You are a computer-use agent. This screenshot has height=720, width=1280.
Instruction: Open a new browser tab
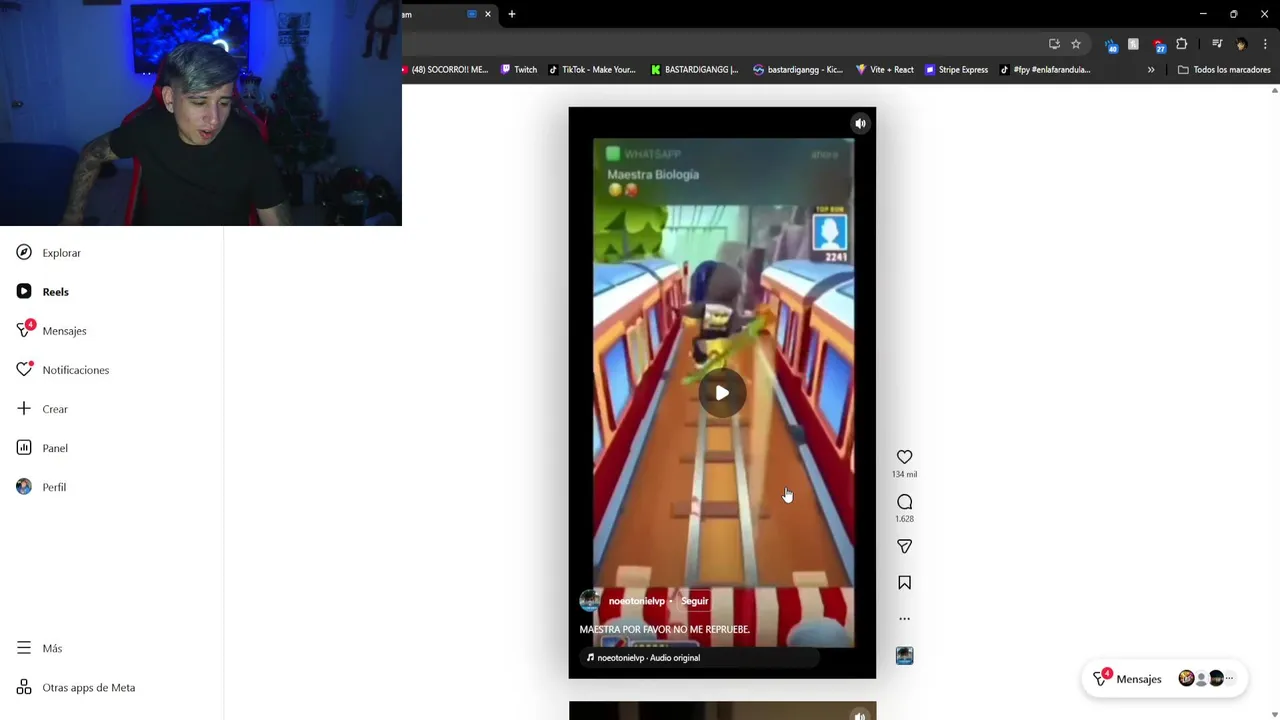click(512, 14)
